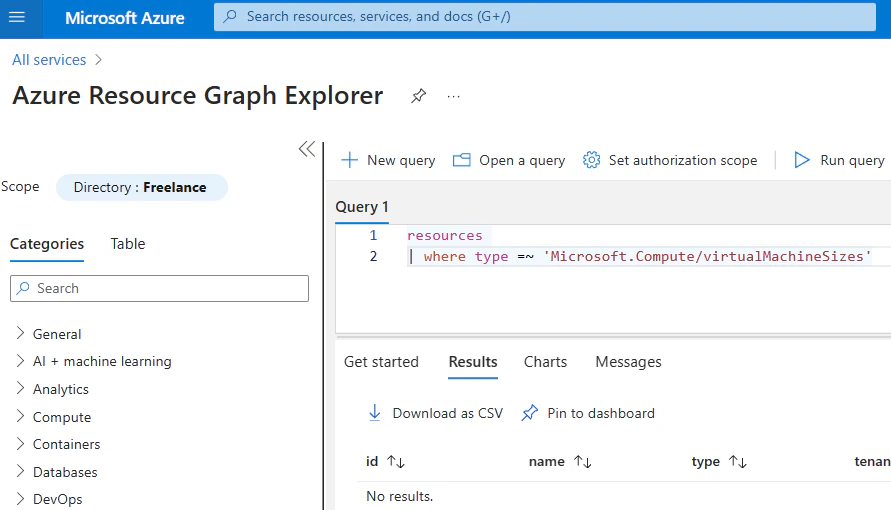Image resolution: width=891 pixels, height=510 pixels.
Task: Click the Open a query label
Action: [522, 161]
